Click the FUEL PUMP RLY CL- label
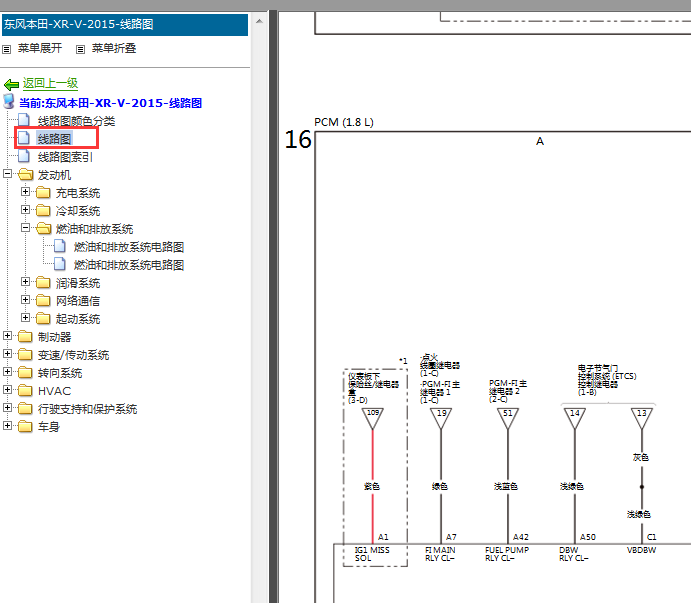Image resolution: width=691 pixels, height=603 pixels. point(507,554)
